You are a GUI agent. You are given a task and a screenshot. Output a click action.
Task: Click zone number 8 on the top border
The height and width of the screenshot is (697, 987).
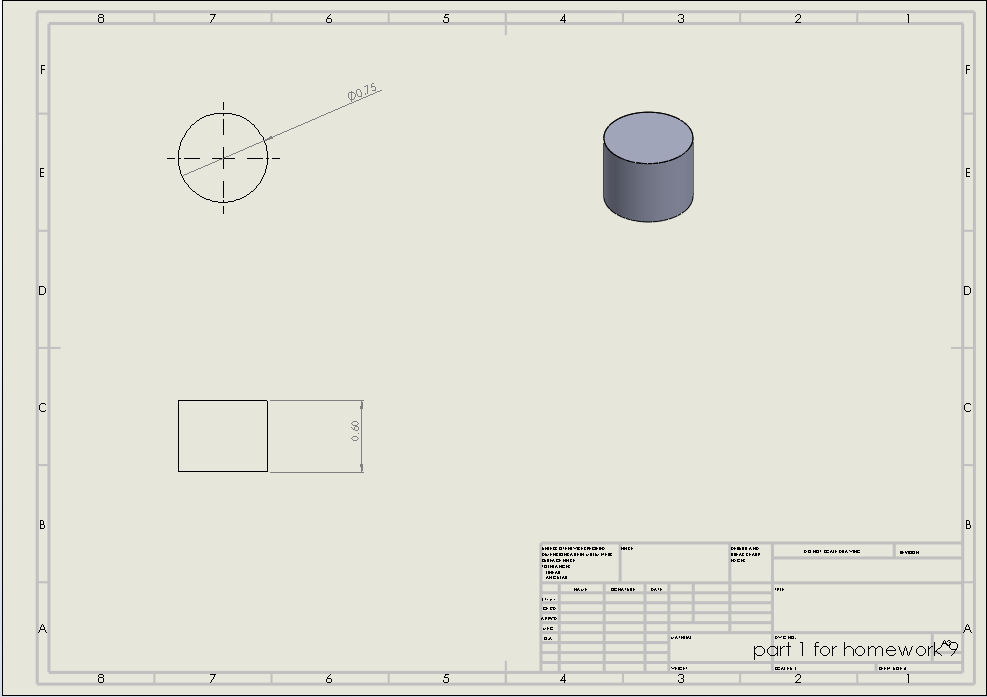101,18
